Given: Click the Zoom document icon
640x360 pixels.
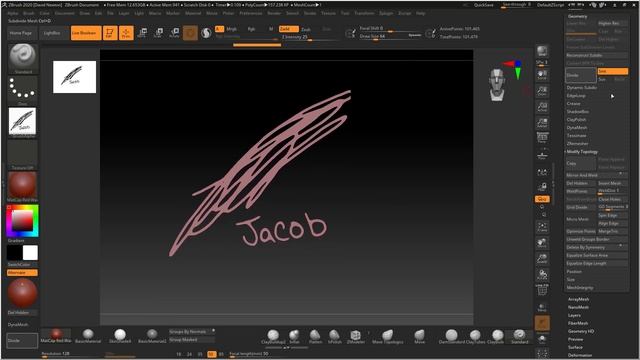Looking at the screenshot, I should coord(542,91).
